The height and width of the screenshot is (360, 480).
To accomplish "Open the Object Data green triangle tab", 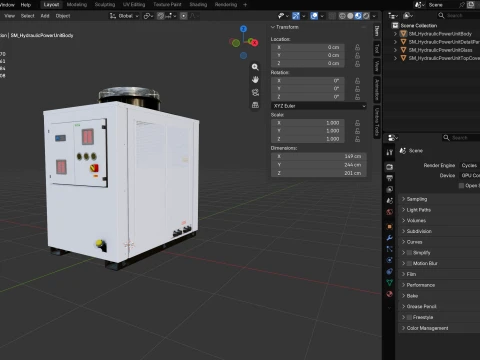I will pyautogui.click(x=389, y=283).
